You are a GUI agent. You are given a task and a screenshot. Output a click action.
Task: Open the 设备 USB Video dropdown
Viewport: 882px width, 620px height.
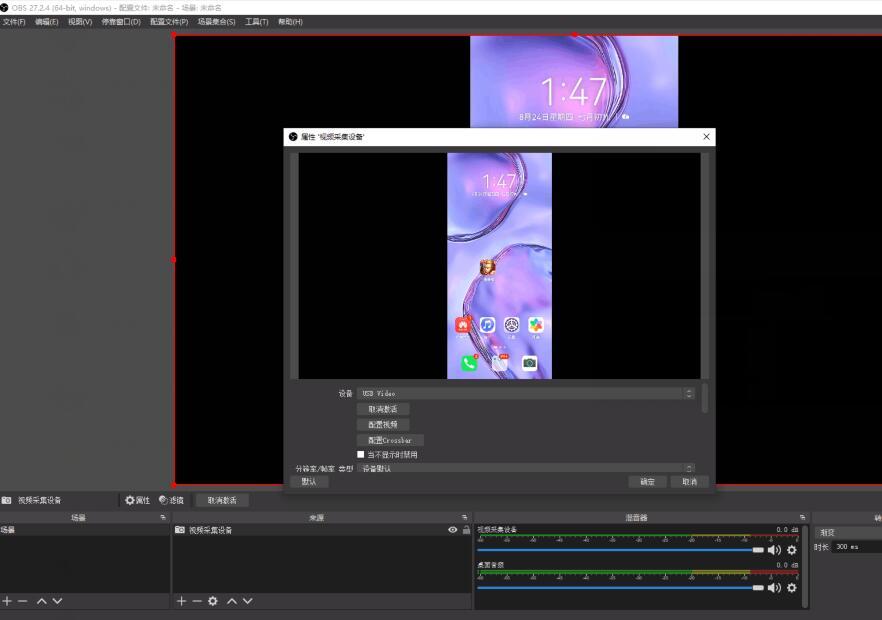[x=526, y=394]
